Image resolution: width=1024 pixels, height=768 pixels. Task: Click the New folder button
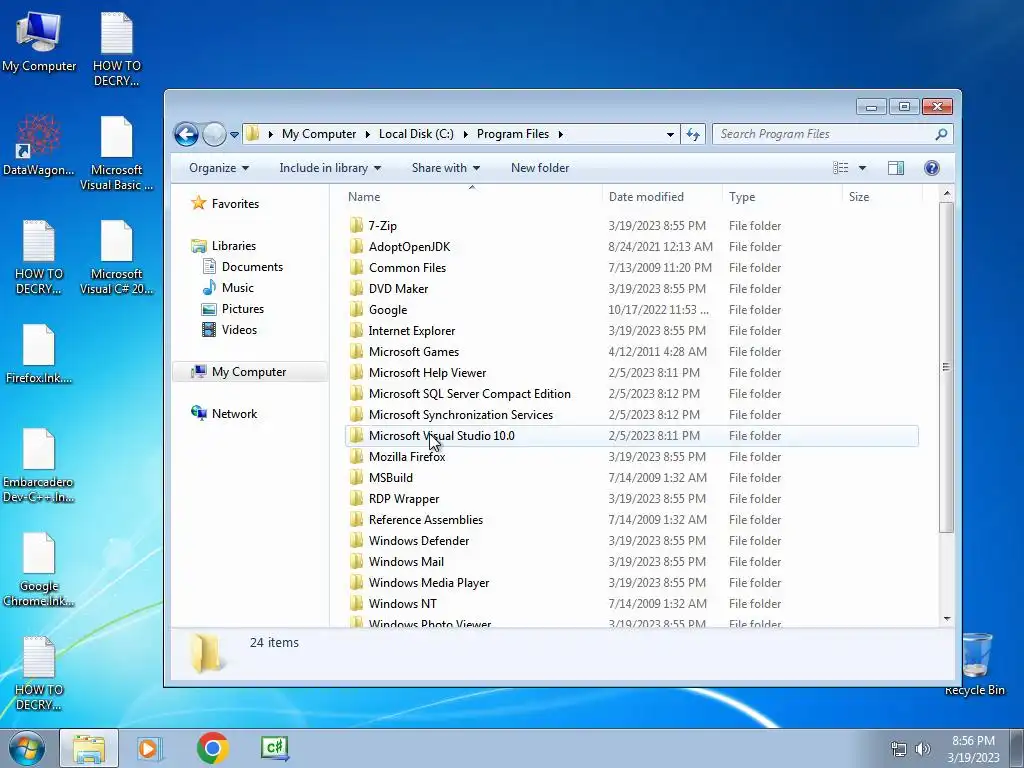tap(540, 168)
